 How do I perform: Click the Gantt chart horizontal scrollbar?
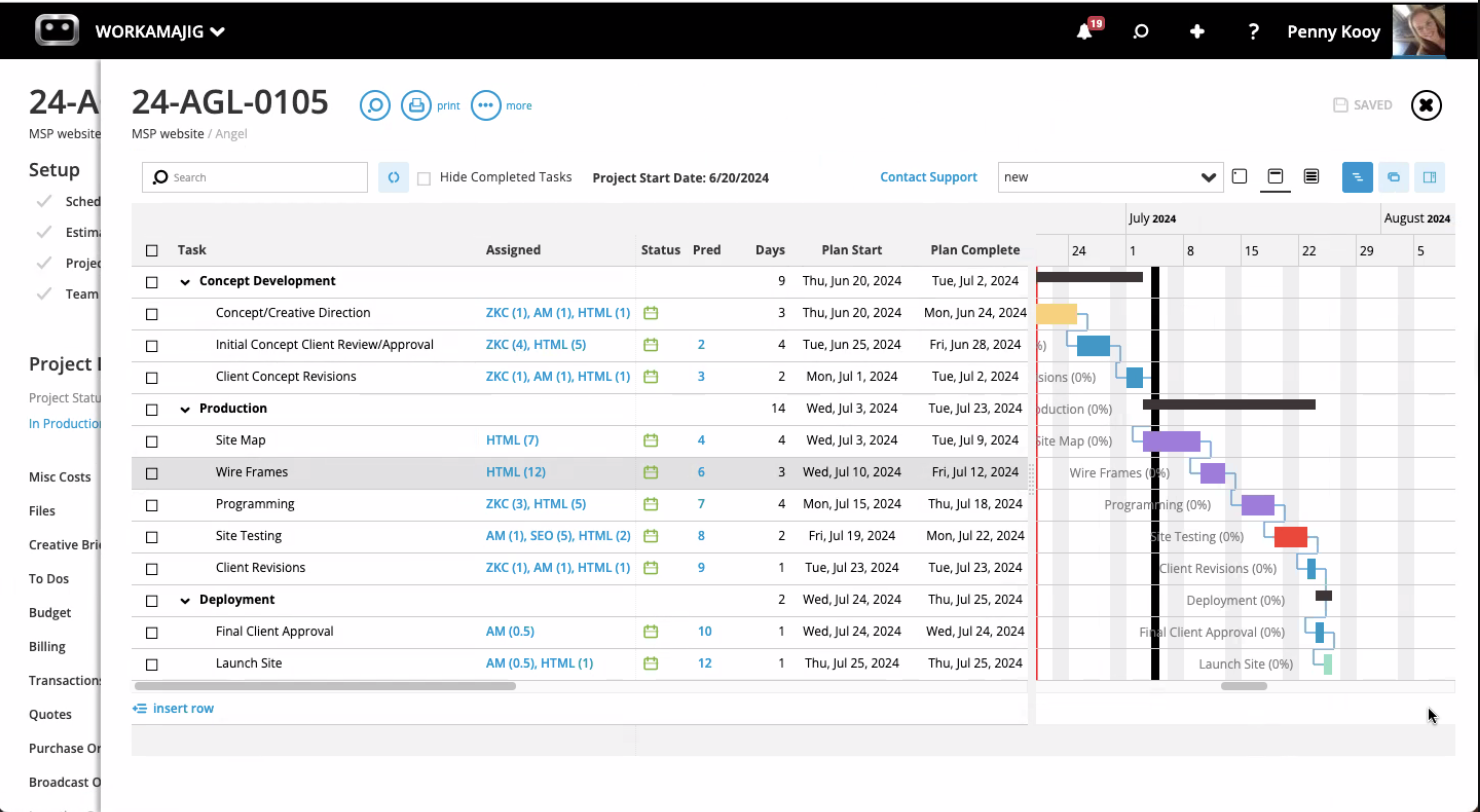pyautogui.click(x=1244, y=686)
